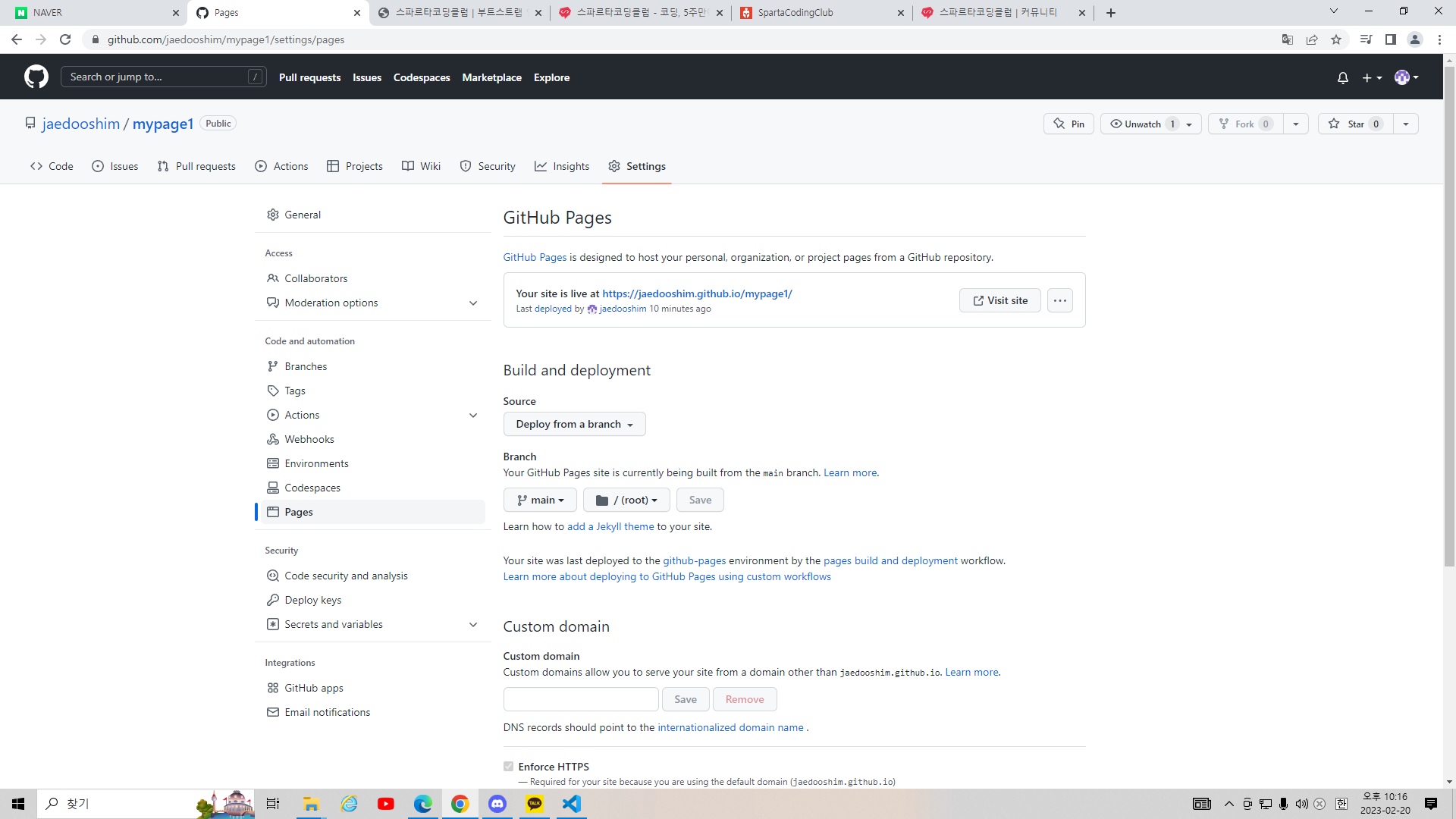
Task: Open the Issues repository tab
Action: 115,166
